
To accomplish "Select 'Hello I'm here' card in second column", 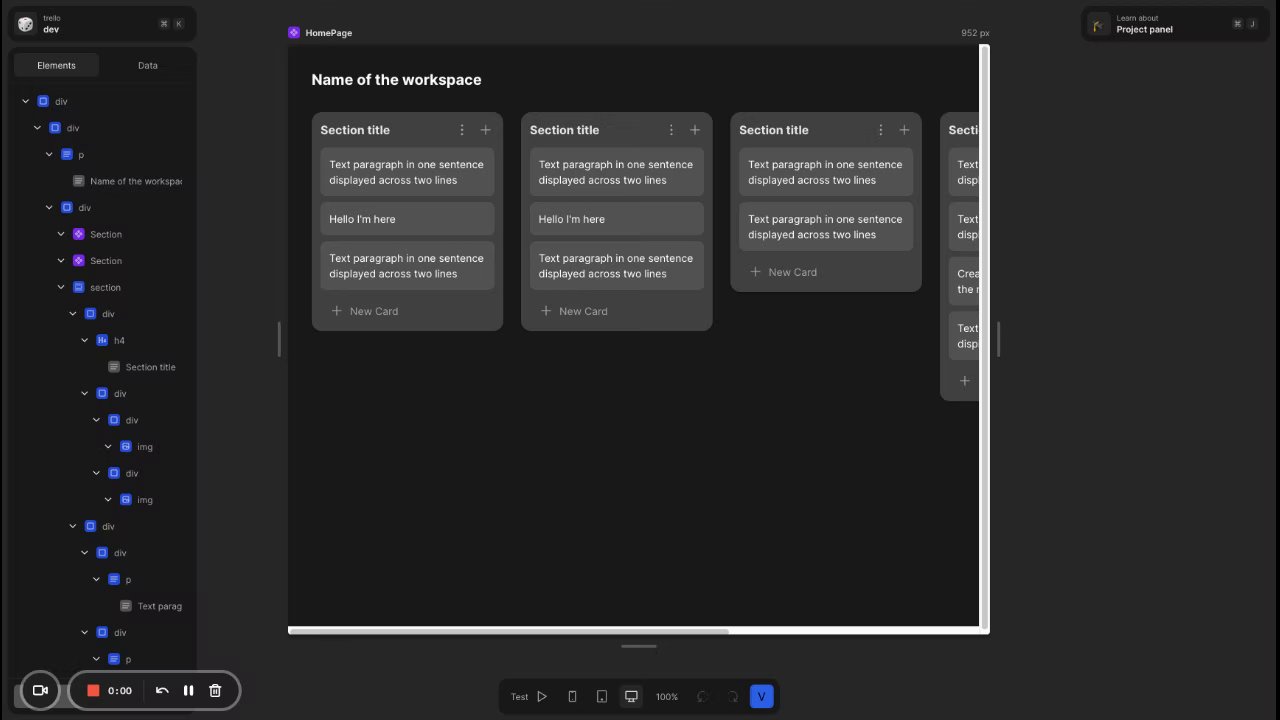I will tap(617, 219).
